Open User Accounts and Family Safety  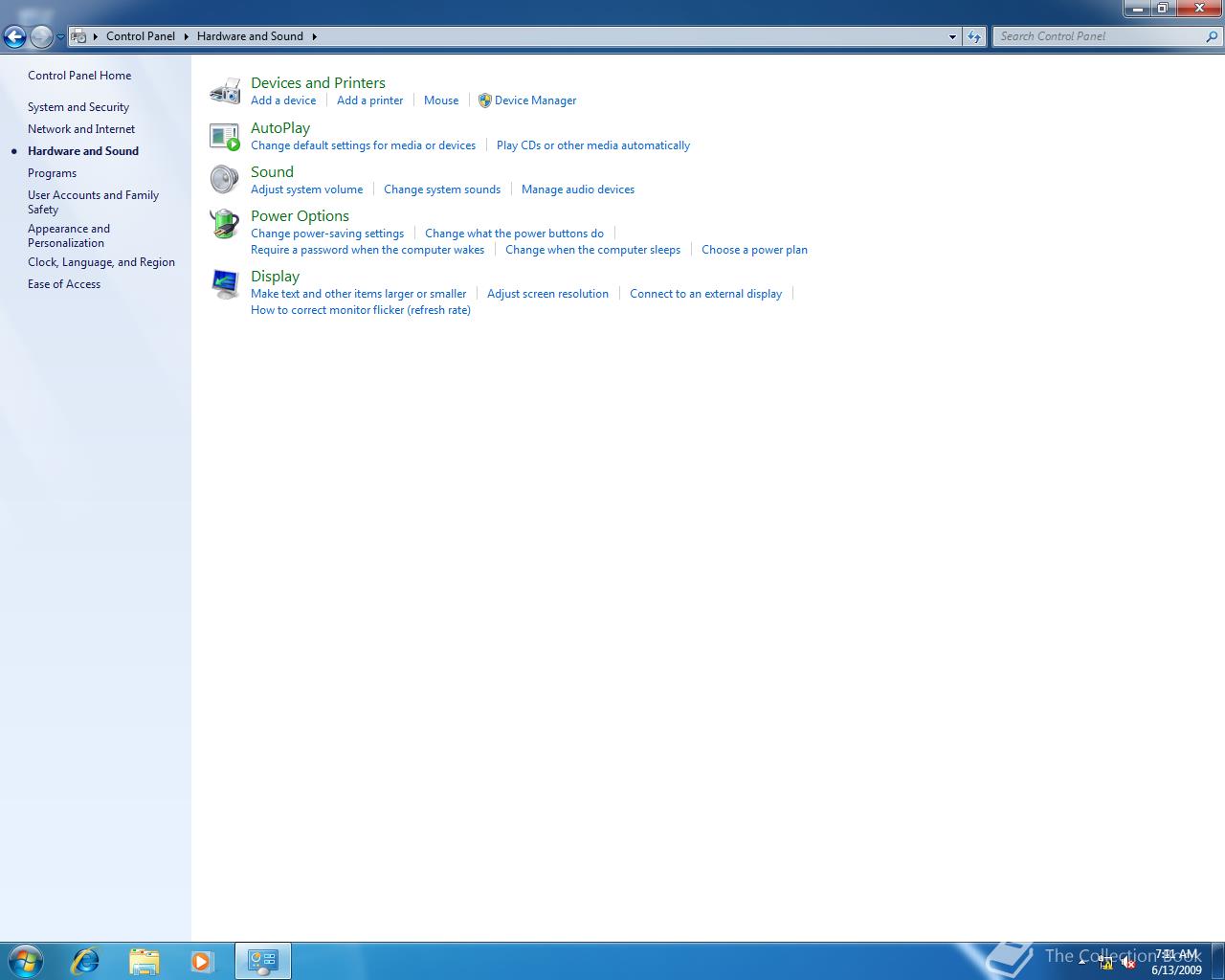tap(93, 202)
